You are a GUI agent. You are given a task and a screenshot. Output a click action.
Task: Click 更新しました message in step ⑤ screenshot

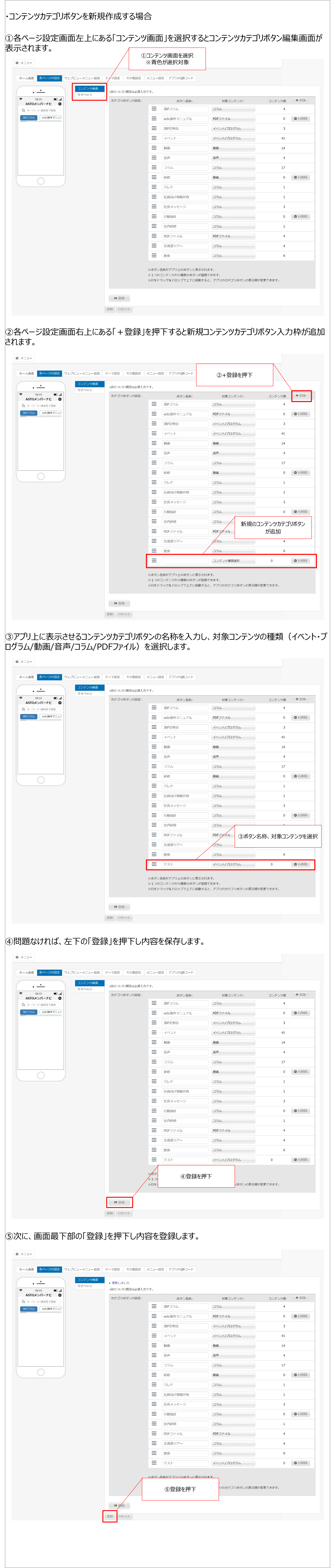pos(121,1282)
